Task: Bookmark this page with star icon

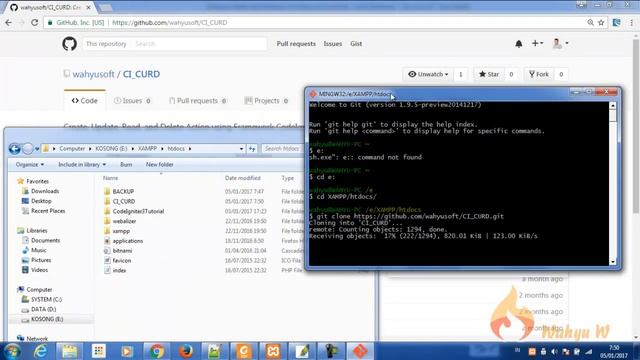Action: pos(601,22)
